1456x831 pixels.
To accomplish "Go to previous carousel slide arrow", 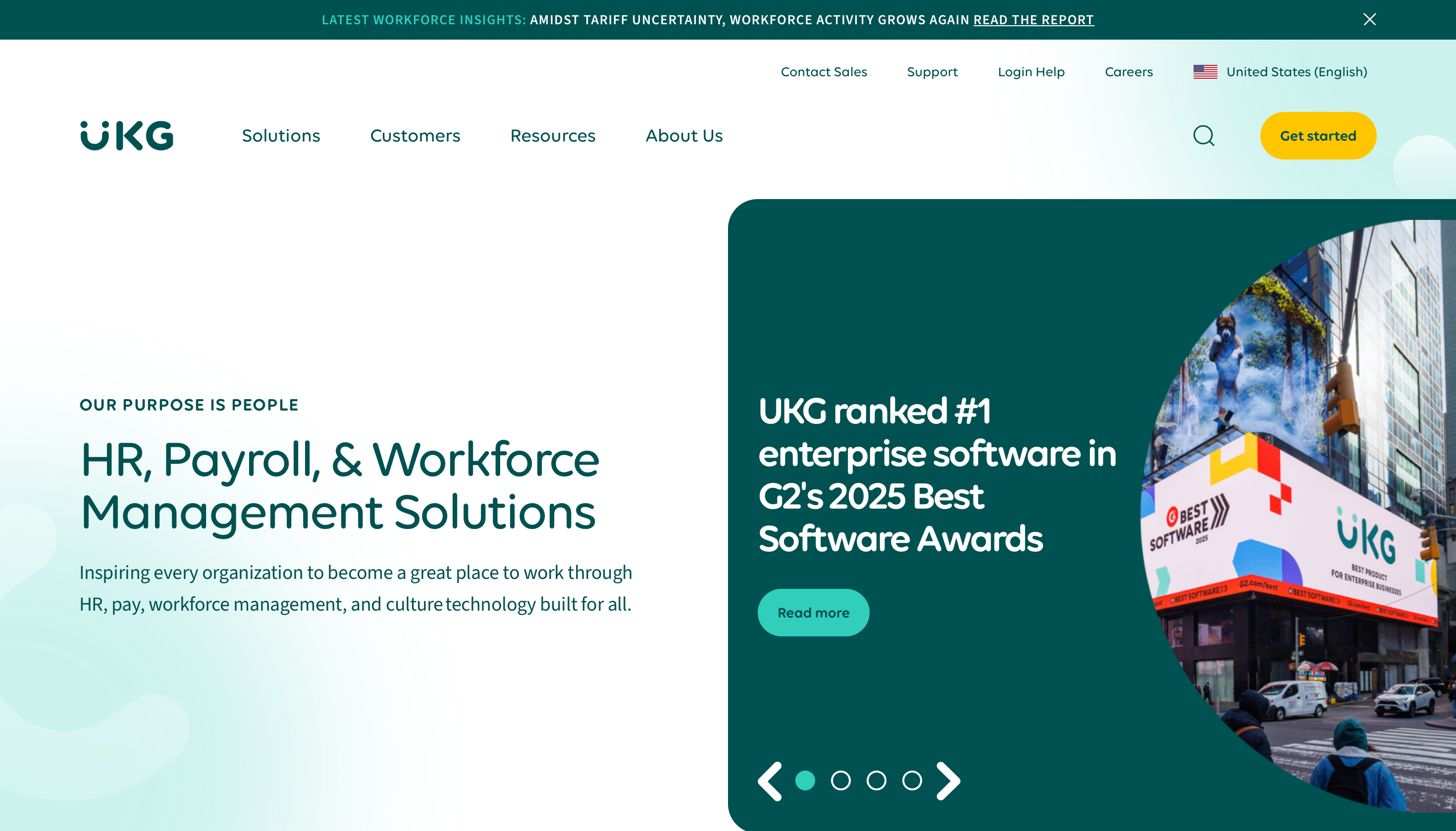I will (x=770, y=781).
